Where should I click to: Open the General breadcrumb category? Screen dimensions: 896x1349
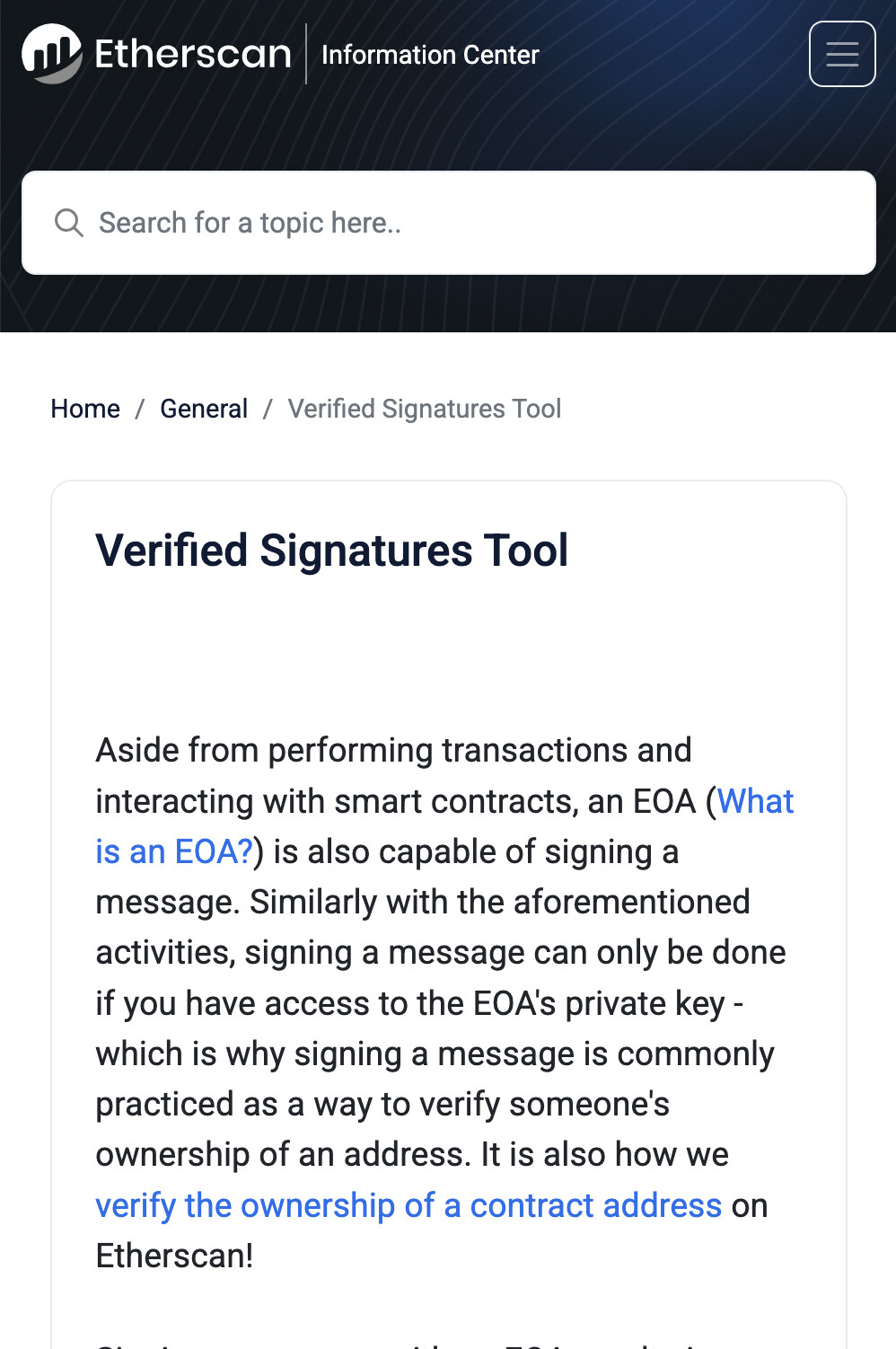[x=204, y=409]
